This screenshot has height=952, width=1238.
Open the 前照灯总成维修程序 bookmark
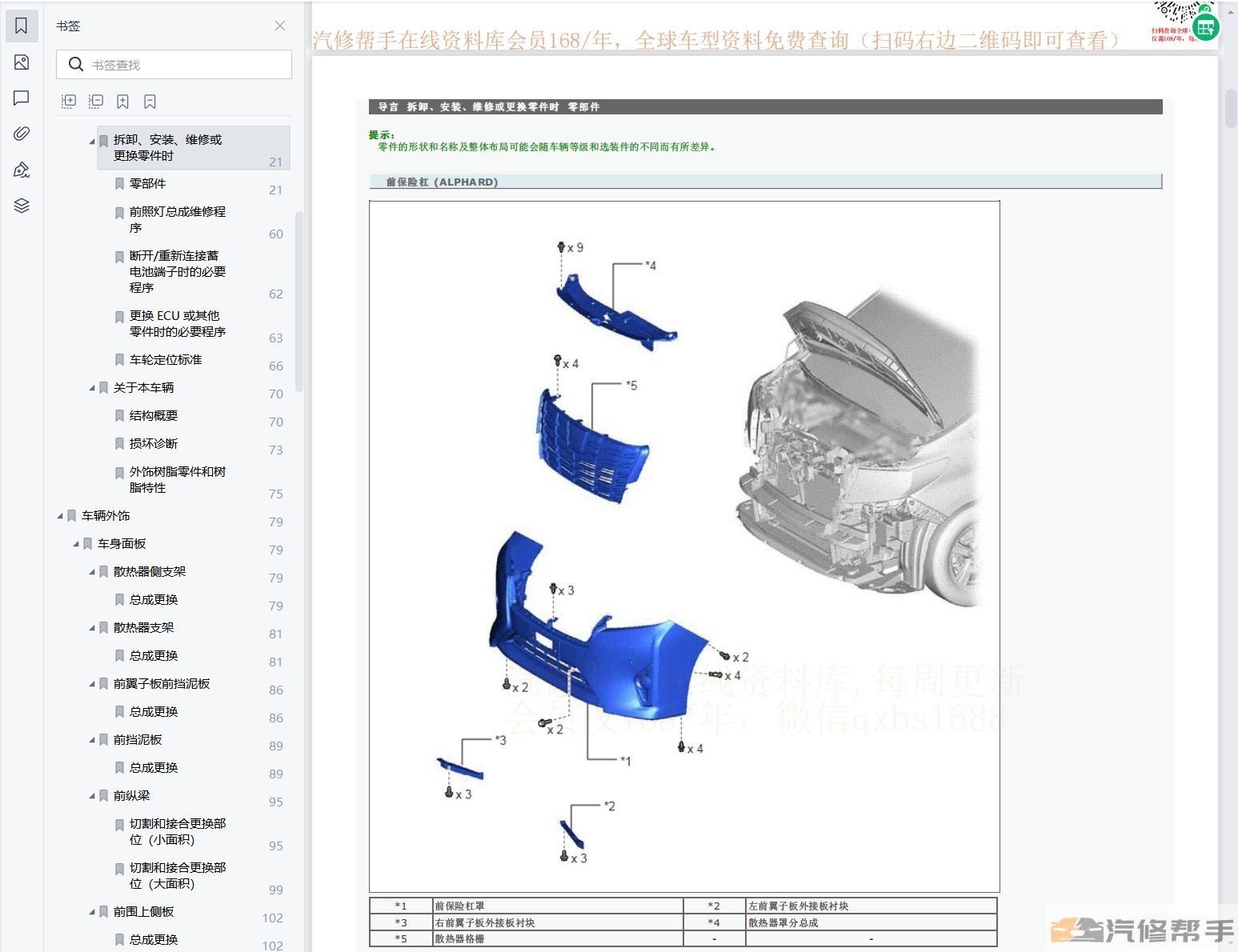coord(178,220)
